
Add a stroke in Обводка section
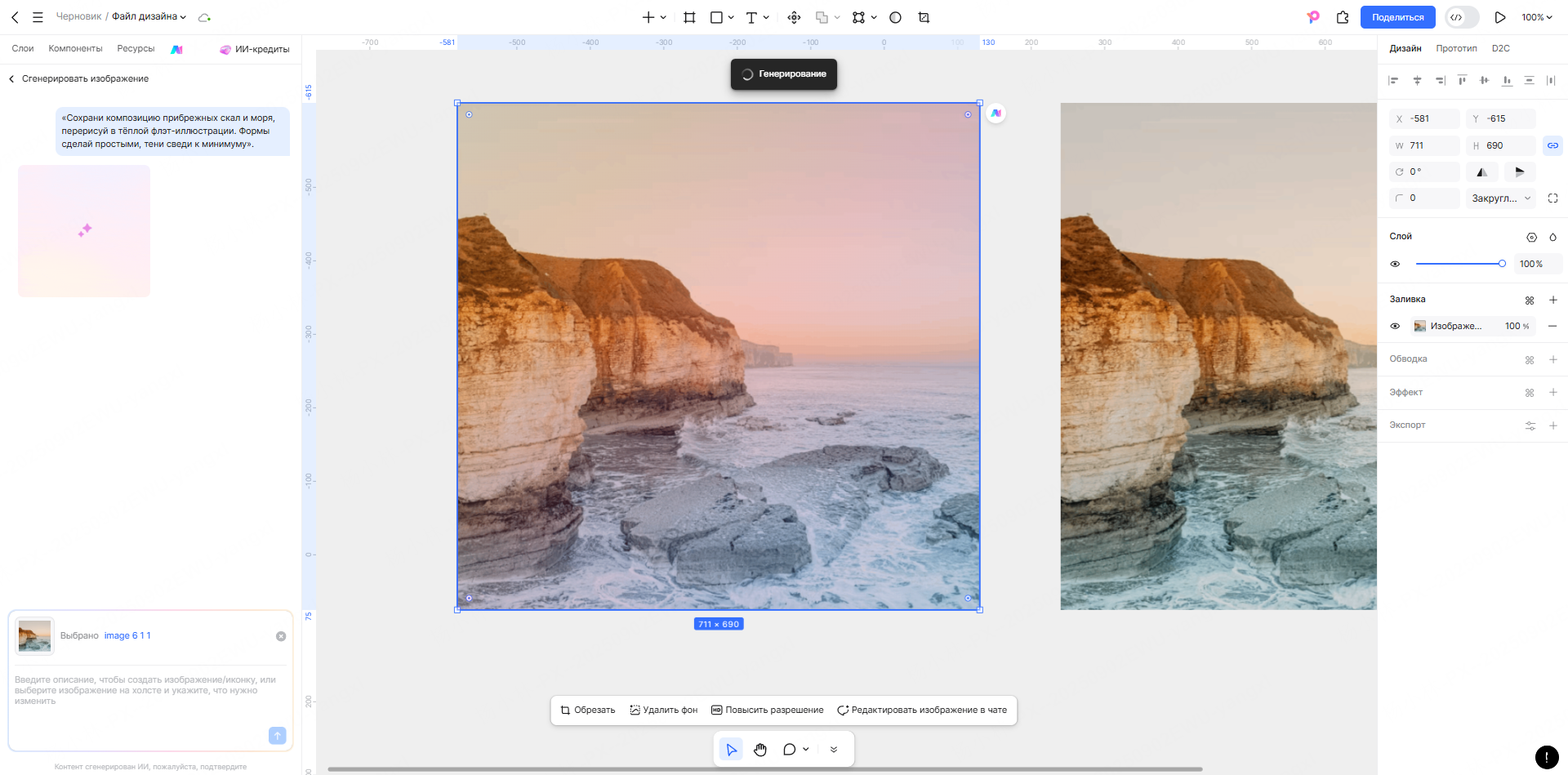1553,359
